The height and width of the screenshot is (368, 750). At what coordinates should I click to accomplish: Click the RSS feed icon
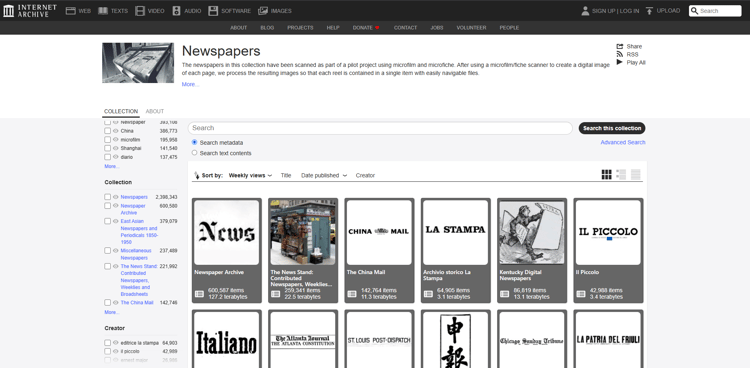point(620,54)
